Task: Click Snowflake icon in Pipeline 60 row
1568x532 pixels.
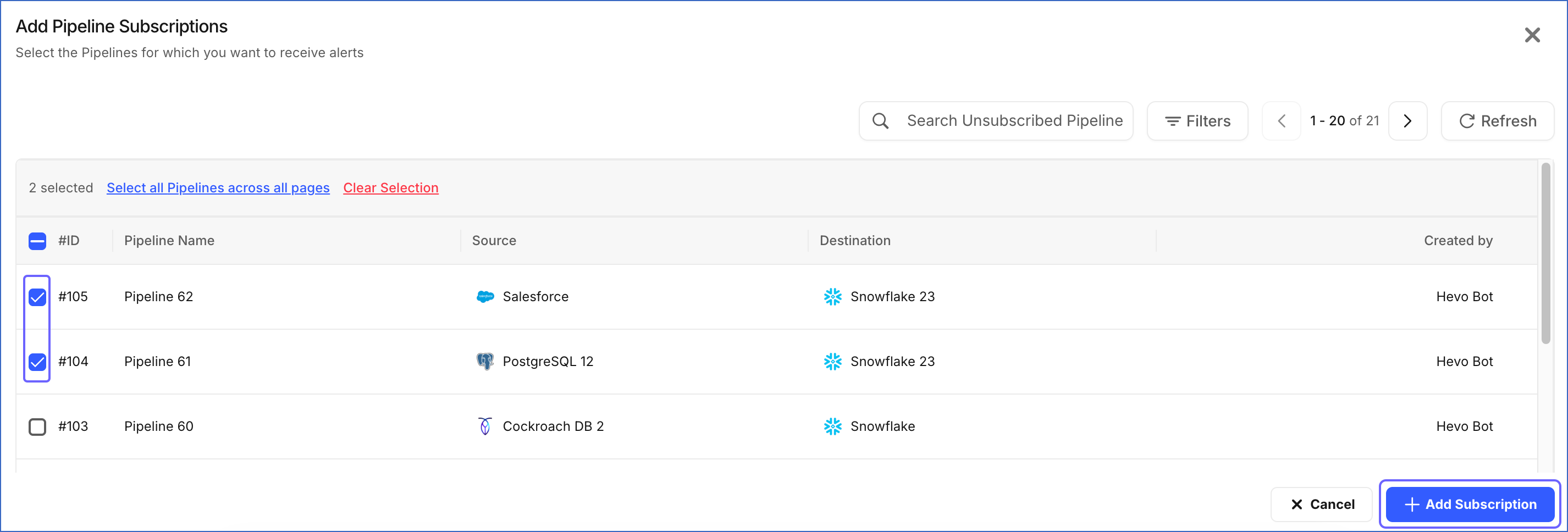Action: click(x=832, y=426)
